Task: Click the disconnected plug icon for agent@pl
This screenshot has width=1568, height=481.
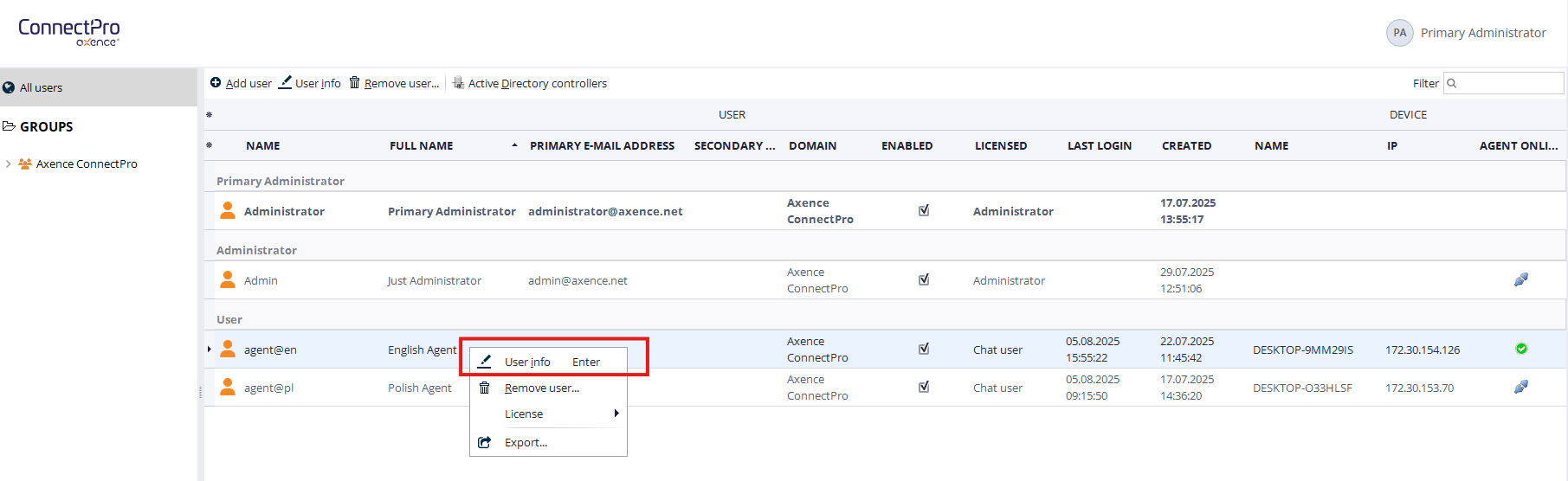Action: pos(1520,387)
